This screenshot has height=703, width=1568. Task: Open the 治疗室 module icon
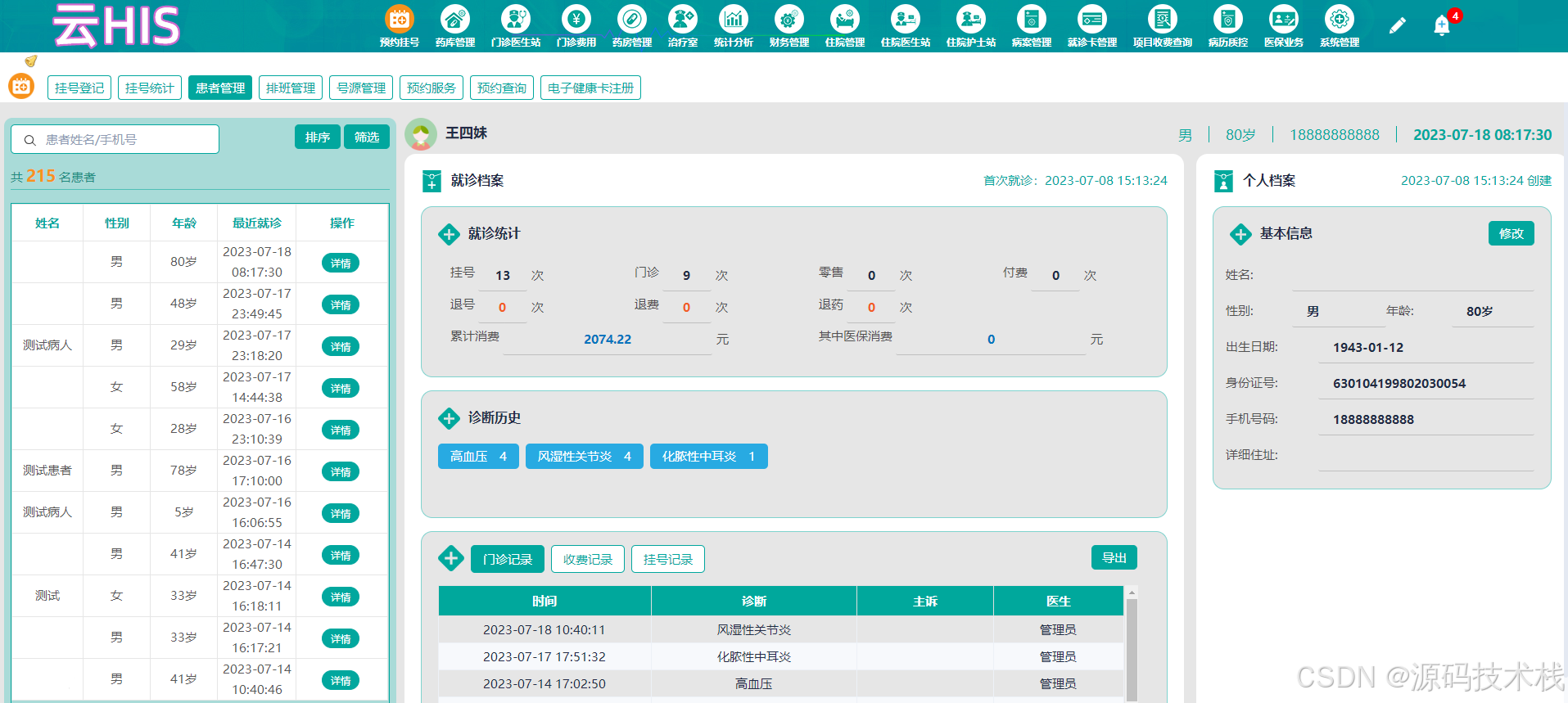(x=683, y=19)
